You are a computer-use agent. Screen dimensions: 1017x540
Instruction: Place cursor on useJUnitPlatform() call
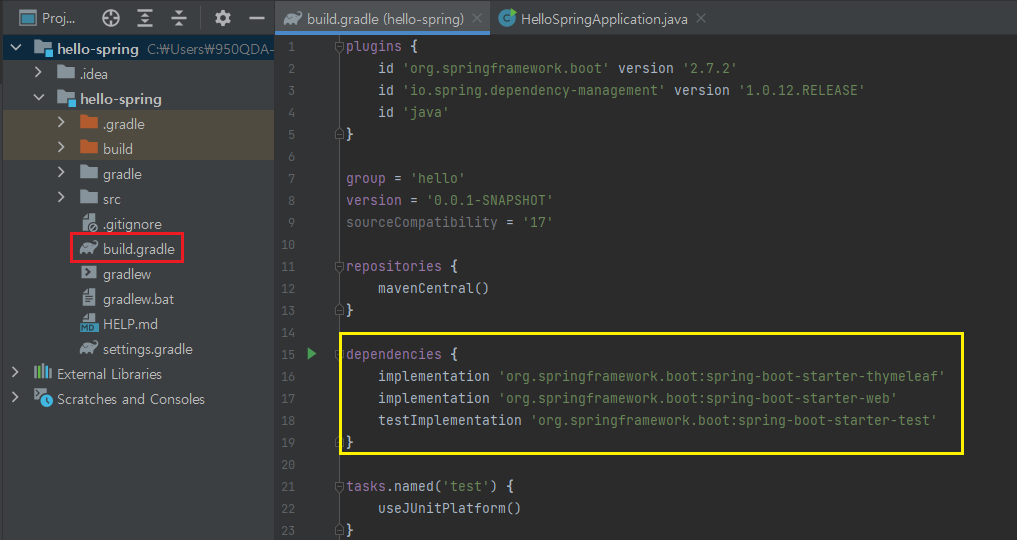point(449,508)
